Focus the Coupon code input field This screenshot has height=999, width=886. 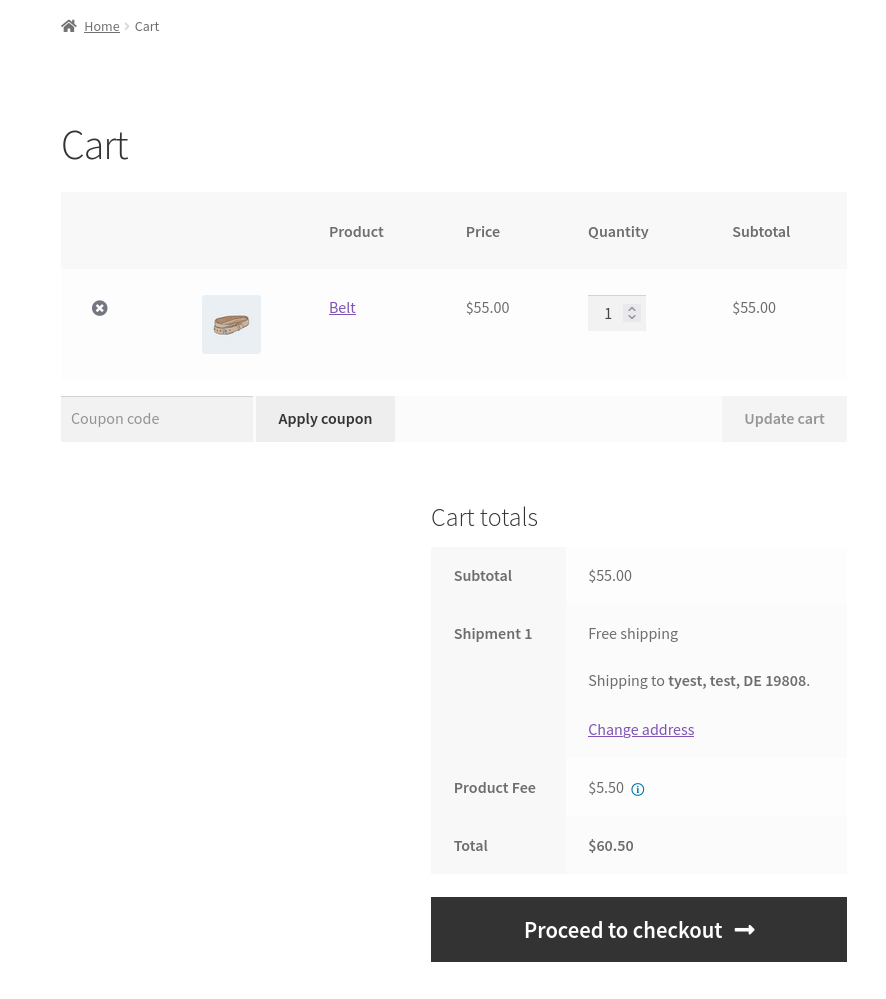(157, 419)
